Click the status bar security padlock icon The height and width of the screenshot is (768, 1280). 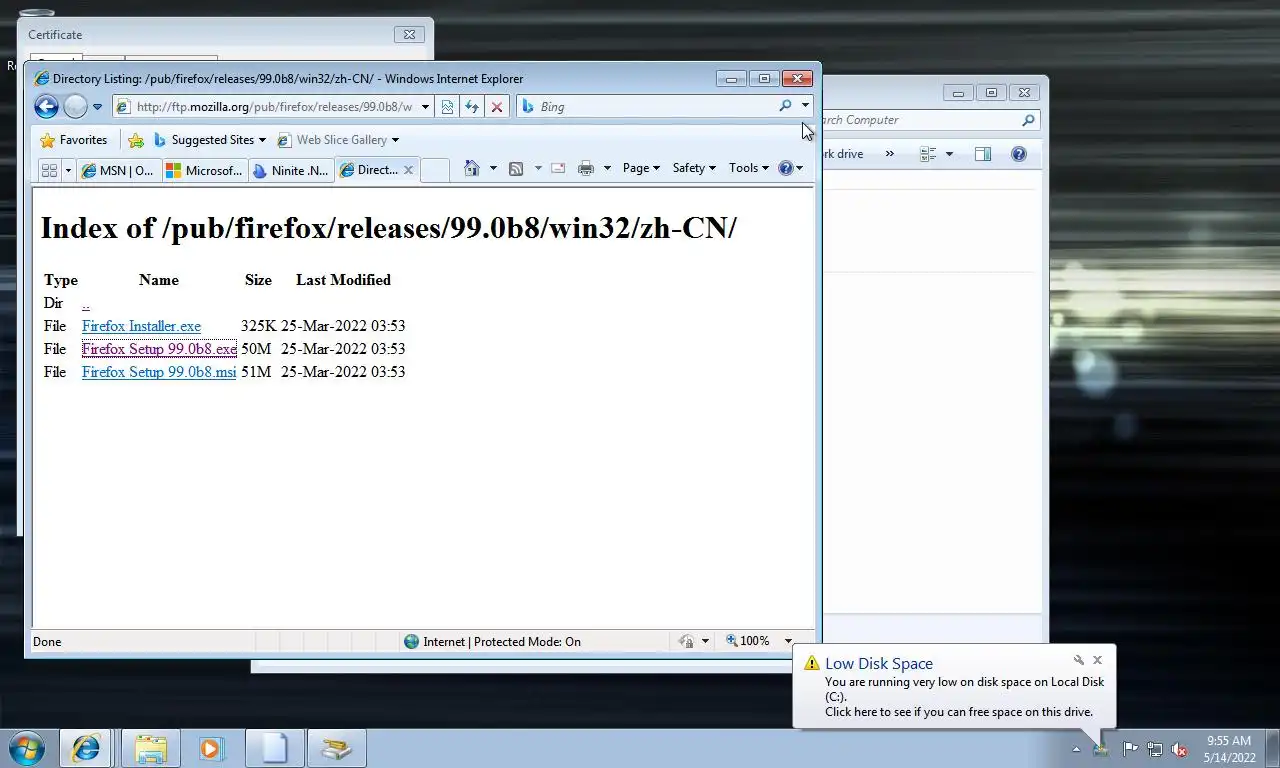coord(686,641)
